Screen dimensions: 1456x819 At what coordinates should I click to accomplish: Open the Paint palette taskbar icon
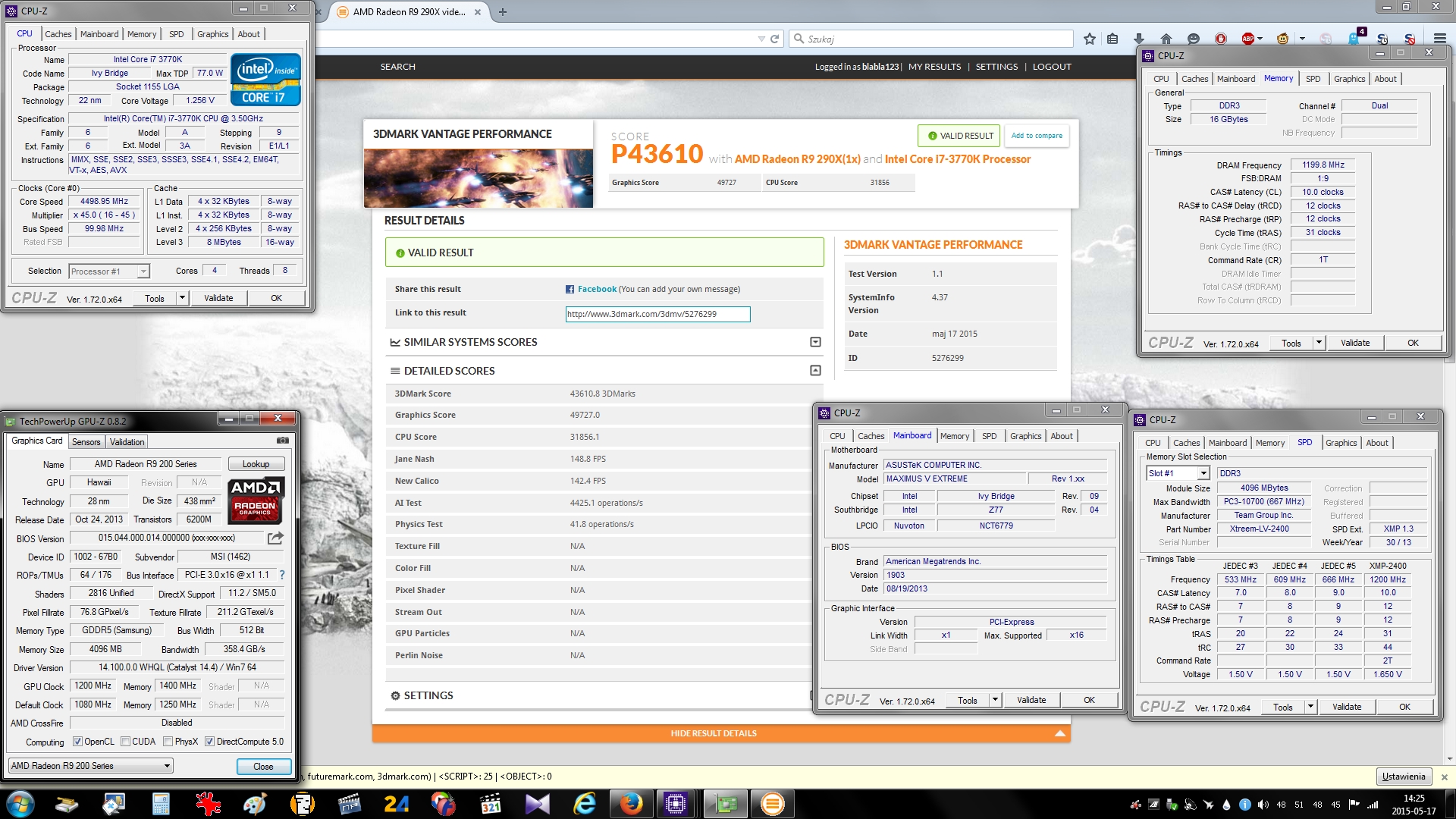click(255, 804)
